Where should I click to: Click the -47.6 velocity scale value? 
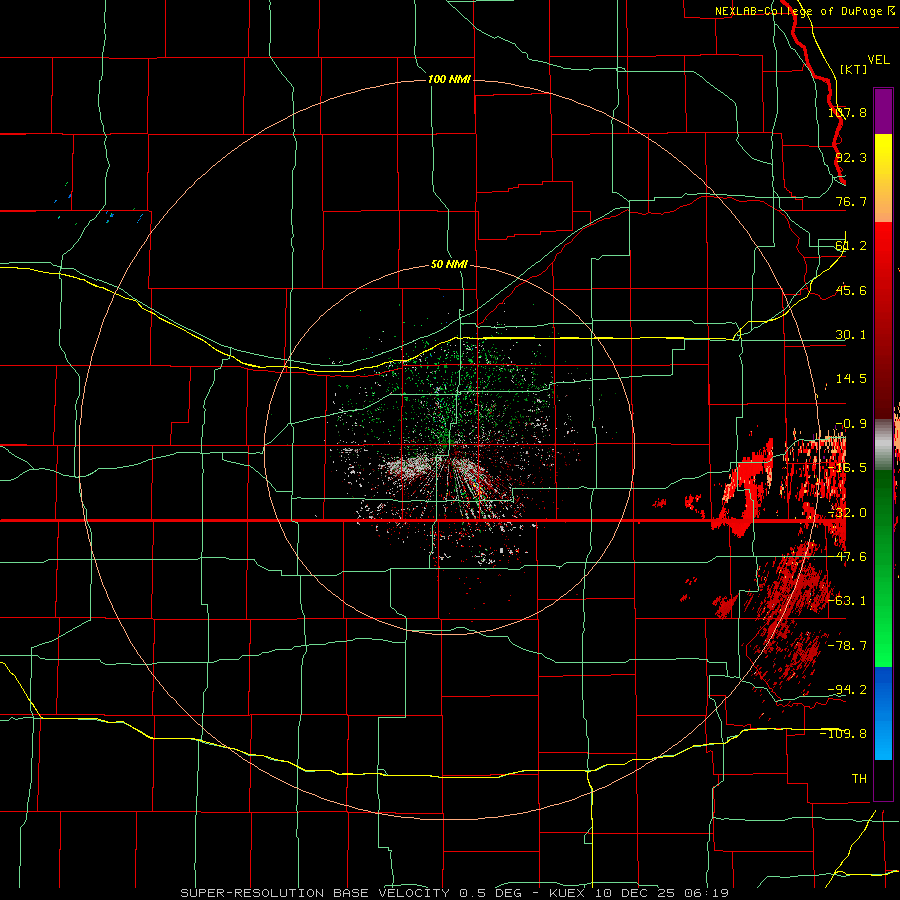[x=847, y=557]
